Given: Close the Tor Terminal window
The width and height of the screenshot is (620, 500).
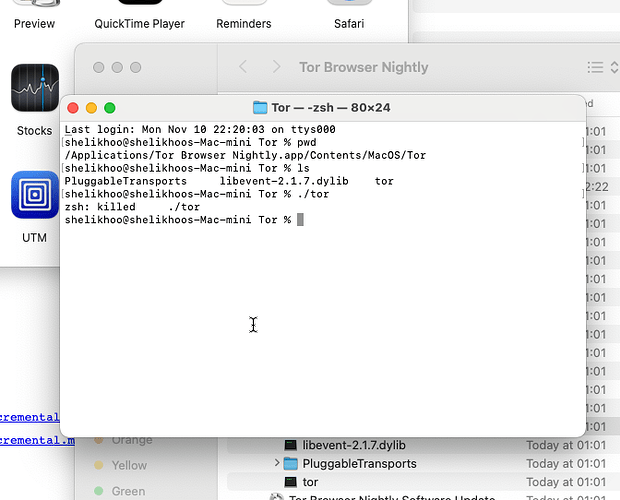Looking at the screenshot, I should 73,108.
